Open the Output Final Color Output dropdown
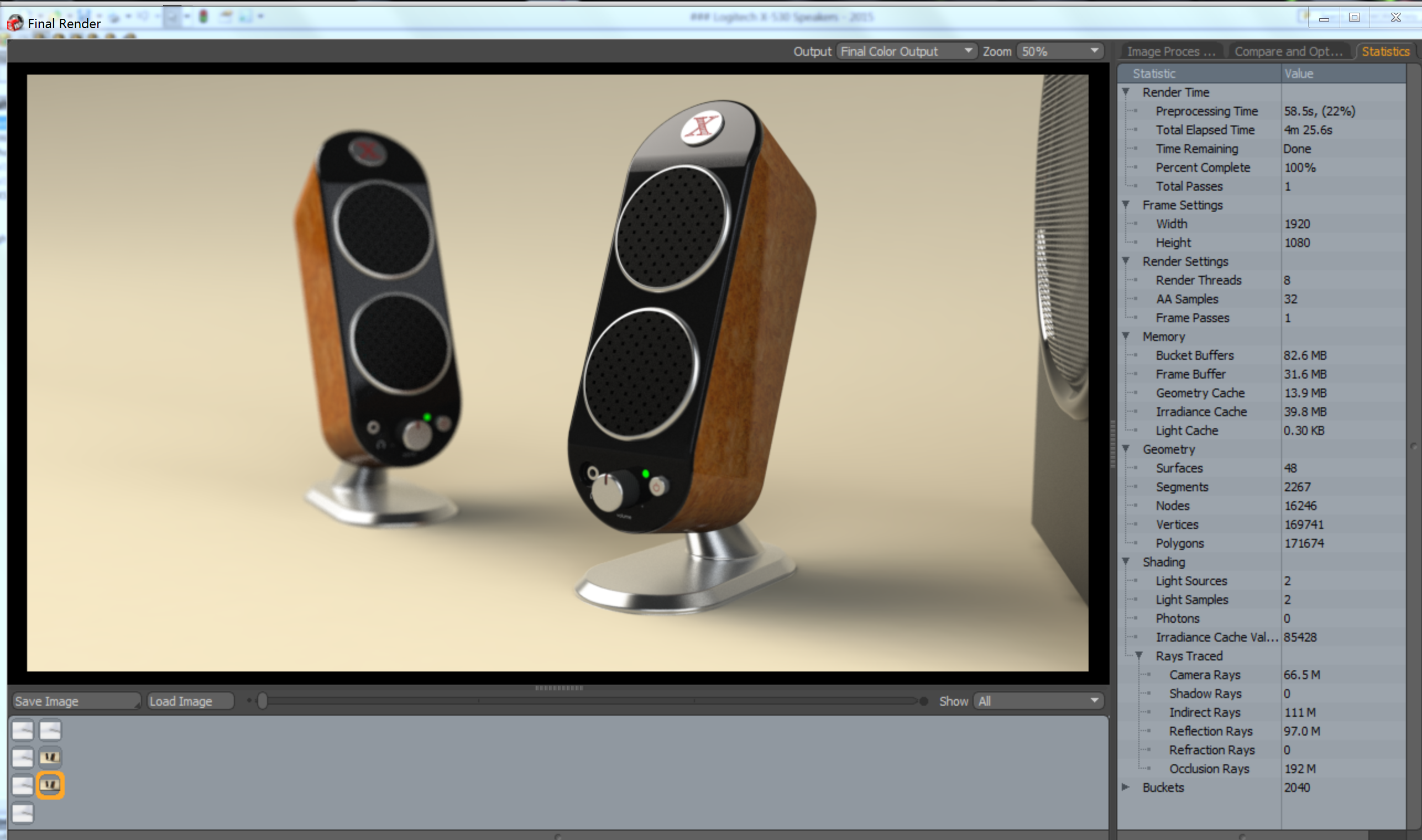1422x840 pixels. click(906, 51)
